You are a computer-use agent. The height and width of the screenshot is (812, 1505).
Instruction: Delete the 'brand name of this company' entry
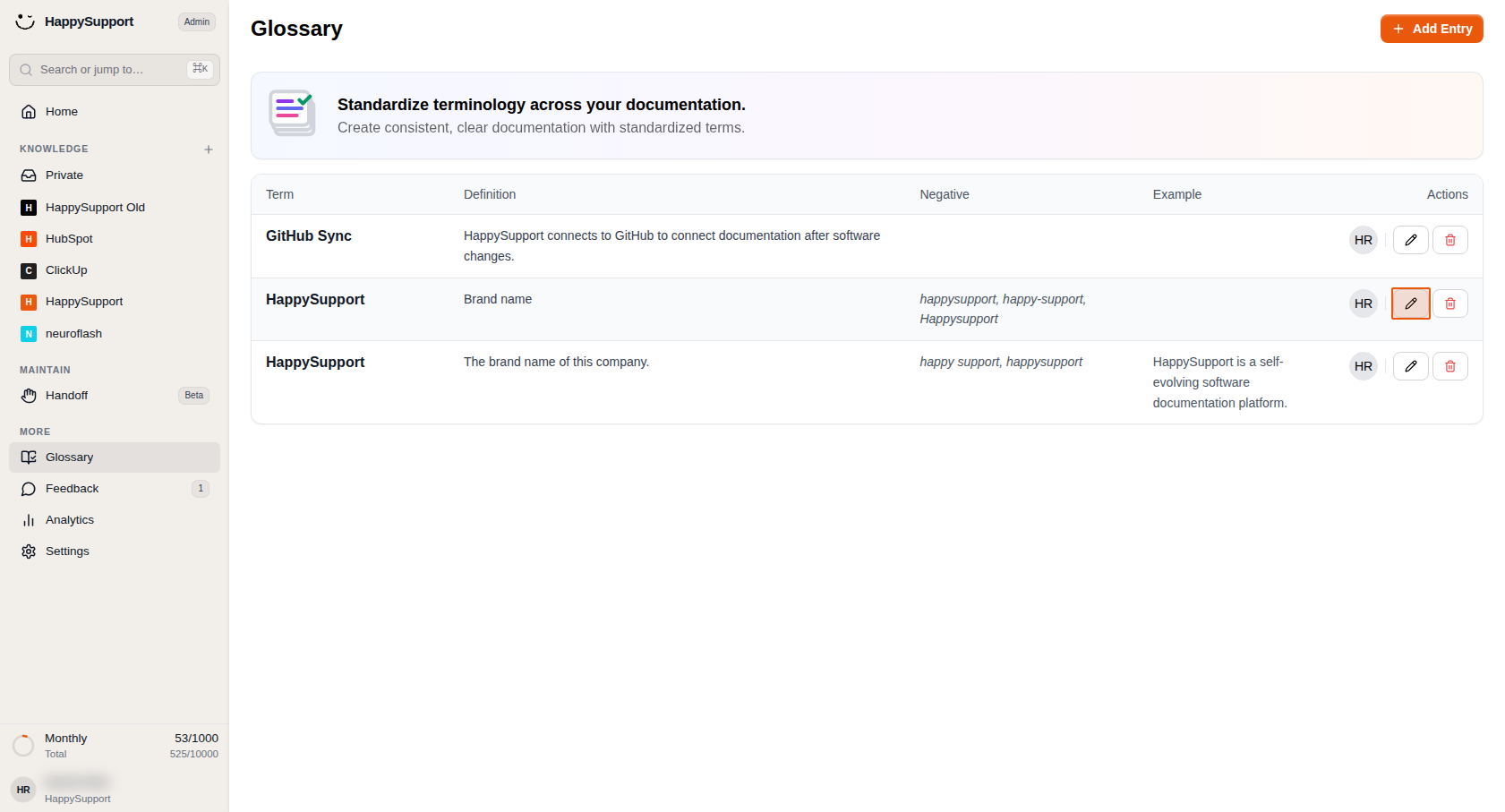[x=1450, y=366]
